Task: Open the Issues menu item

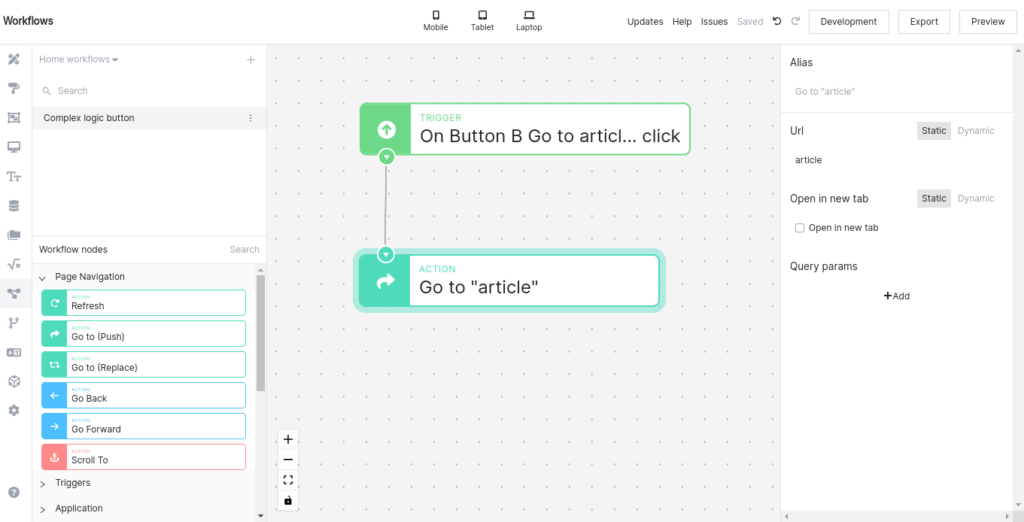Action: (x=714, y=21)
